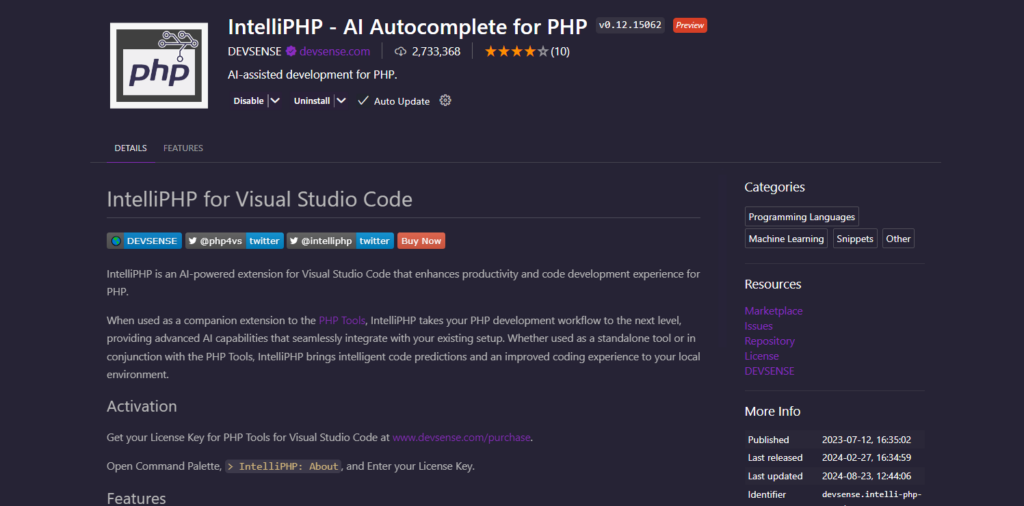The width and height of the screenshot is (1024, 506).
Task: Click the extension title IntelliPHP - AI Autocomplete
Action: click(x=408, y=26)
